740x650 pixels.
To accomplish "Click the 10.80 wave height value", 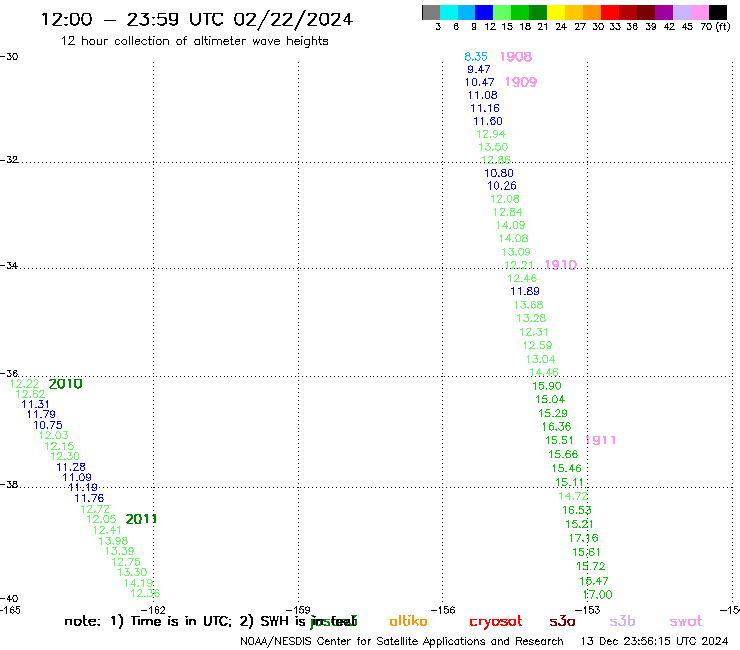I will pyautogui.click(x=499, y=173).
